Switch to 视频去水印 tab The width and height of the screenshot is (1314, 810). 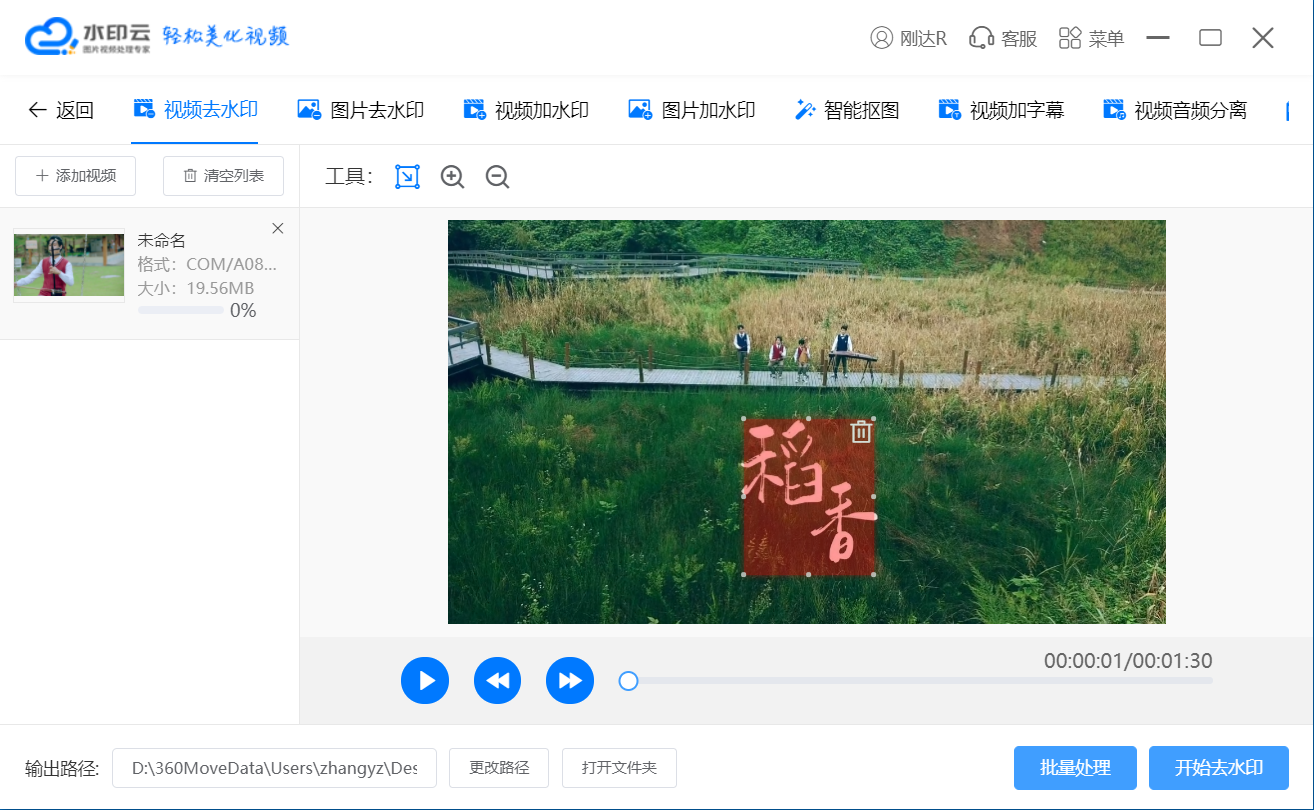pyautogui.click(x=196, y=110)
